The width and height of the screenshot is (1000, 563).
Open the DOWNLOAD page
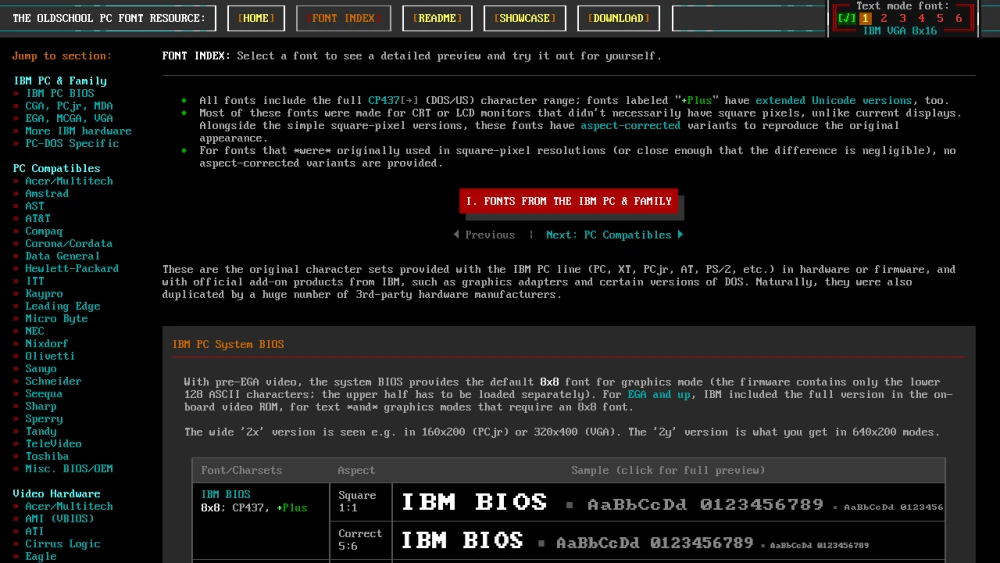618,18
